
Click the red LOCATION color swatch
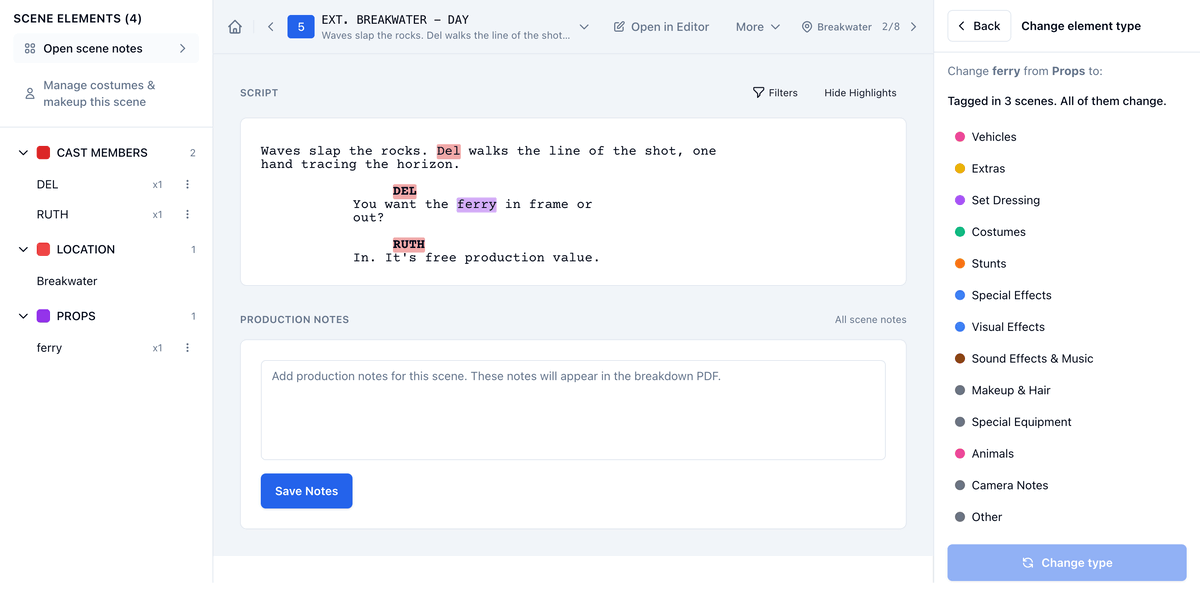click(x=43, y=250)
